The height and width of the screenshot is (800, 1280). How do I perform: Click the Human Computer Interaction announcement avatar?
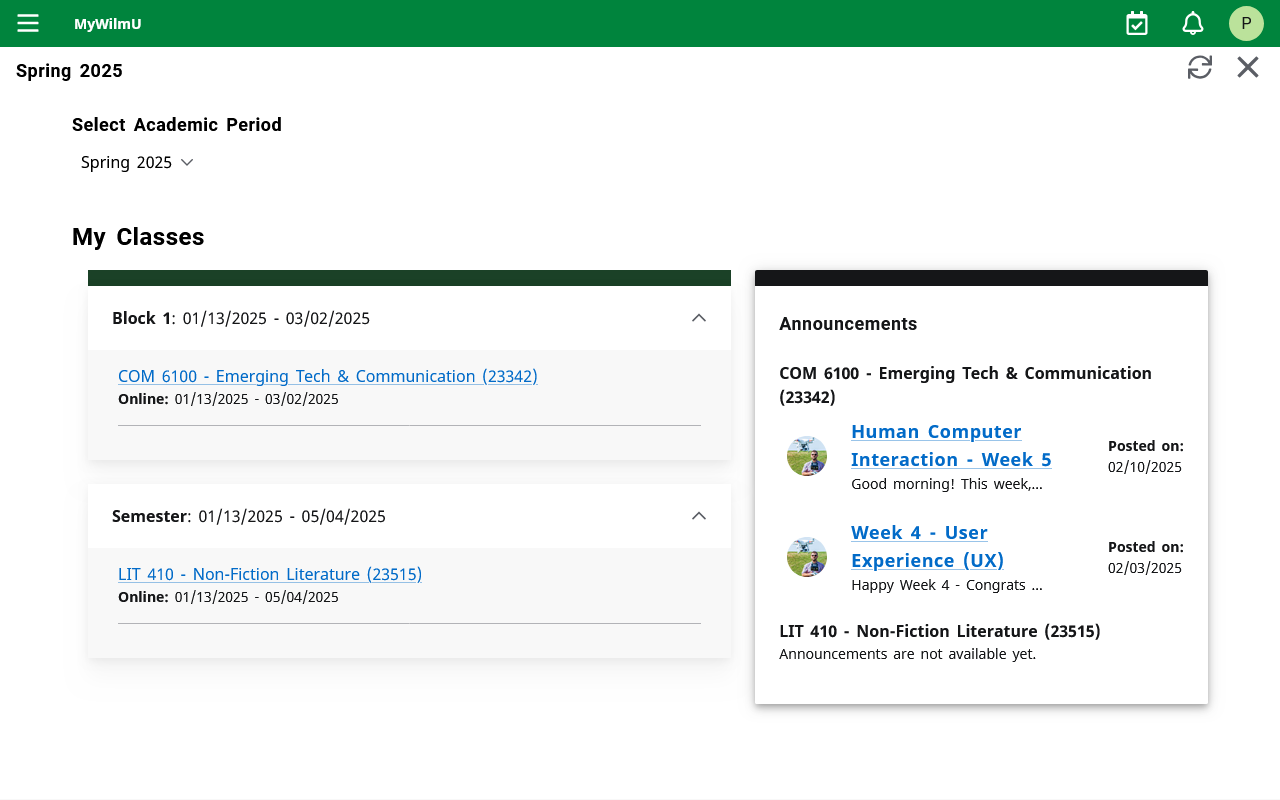click(807, 455)
